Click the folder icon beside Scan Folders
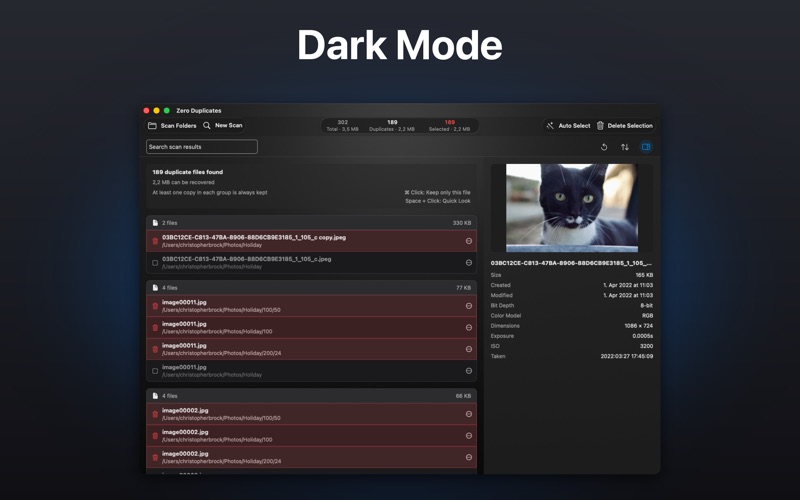Image resolution: width=800 pixels, height=500 pixels. (x=152, y=126)
